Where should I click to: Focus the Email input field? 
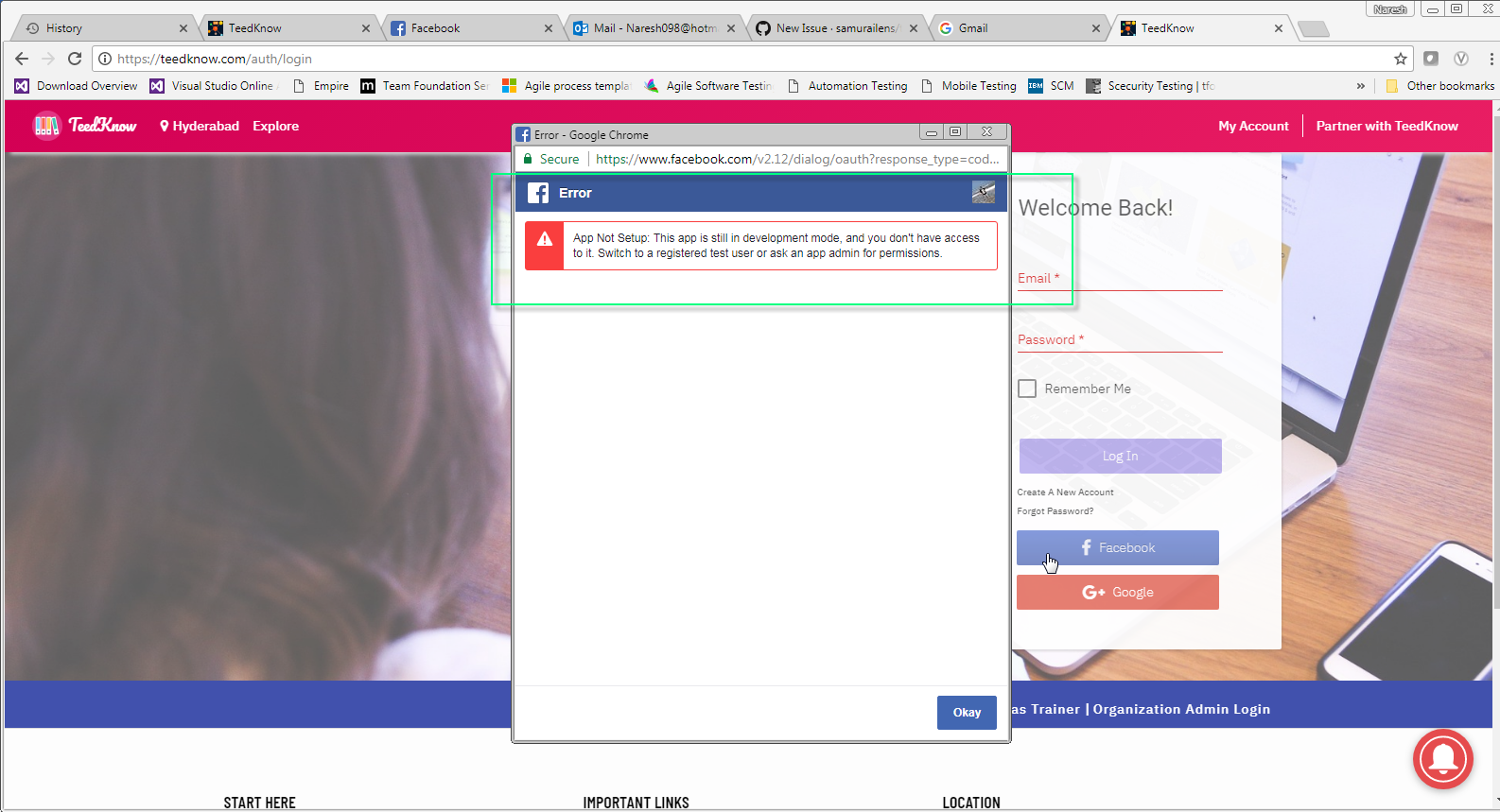pyautogui.click(x=1120, y=278)
